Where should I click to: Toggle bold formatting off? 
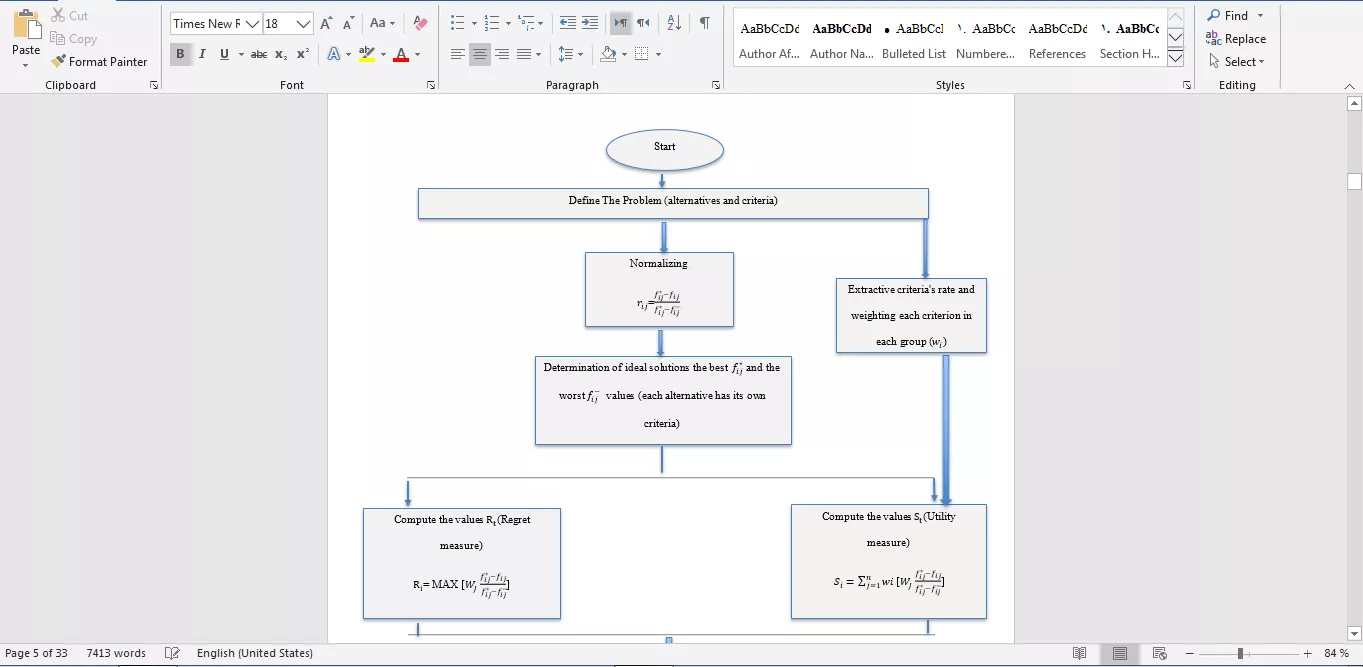pyautogui.click(x=180, y=54)
